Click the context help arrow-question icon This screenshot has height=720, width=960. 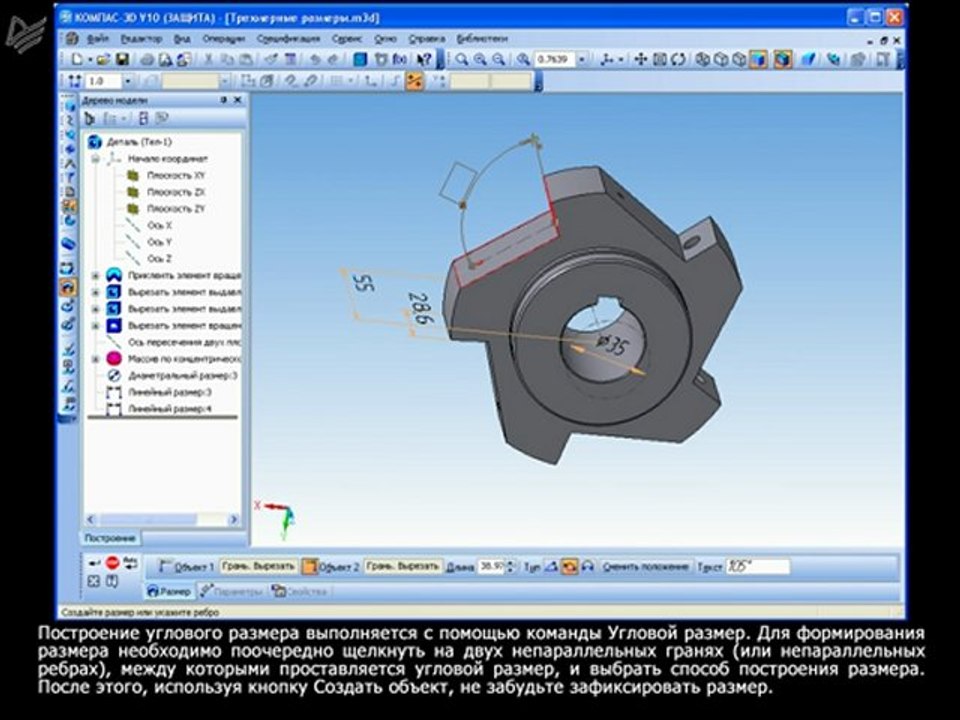[424, 59]
